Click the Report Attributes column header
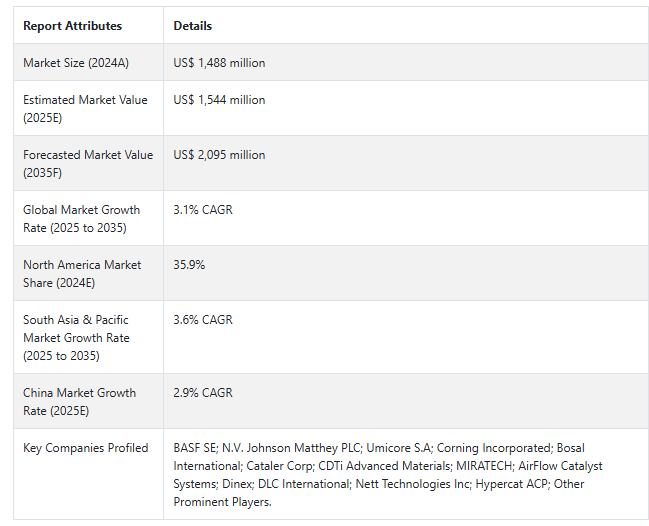649x526 pixels. [x=72, y=26]
